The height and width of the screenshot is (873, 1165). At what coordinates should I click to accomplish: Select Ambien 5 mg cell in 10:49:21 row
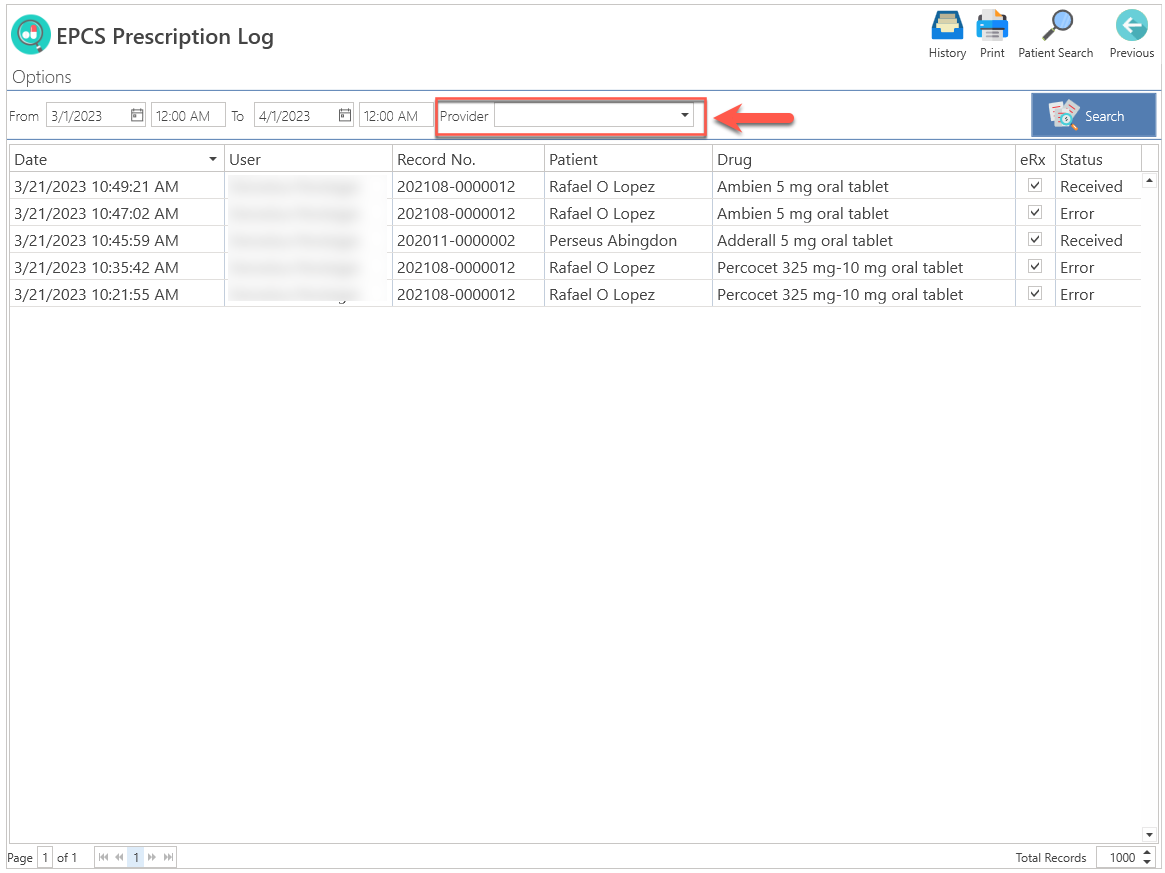coord(863,186)
